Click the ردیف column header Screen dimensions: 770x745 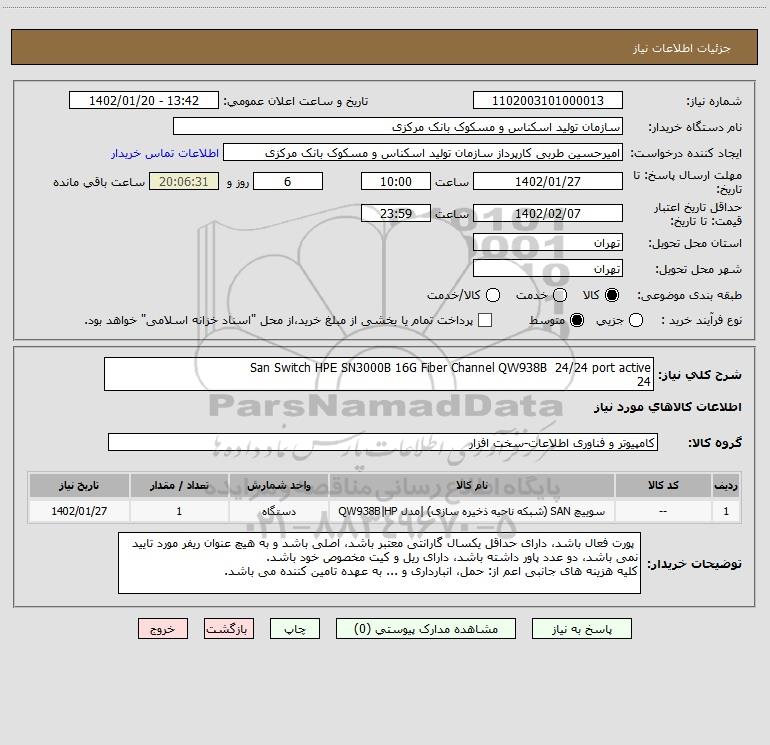click(726, 485)
